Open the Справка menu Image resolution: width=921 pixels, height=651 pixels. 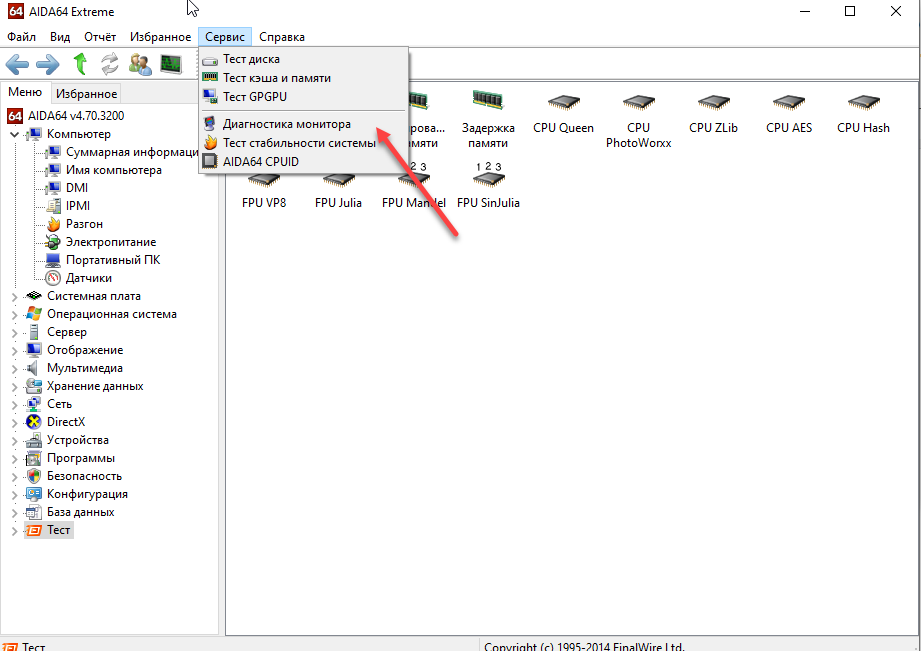(x=282, y=37)
